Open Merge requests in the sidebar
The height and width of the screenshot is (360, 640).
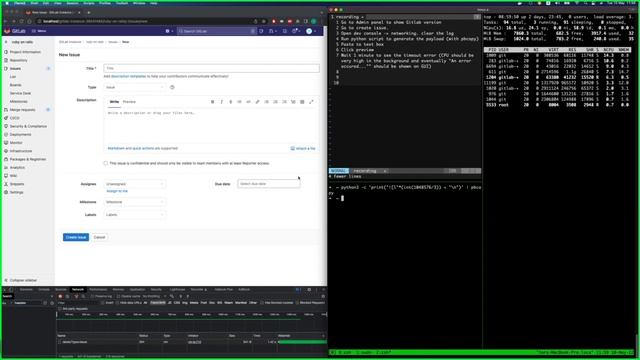22,110
